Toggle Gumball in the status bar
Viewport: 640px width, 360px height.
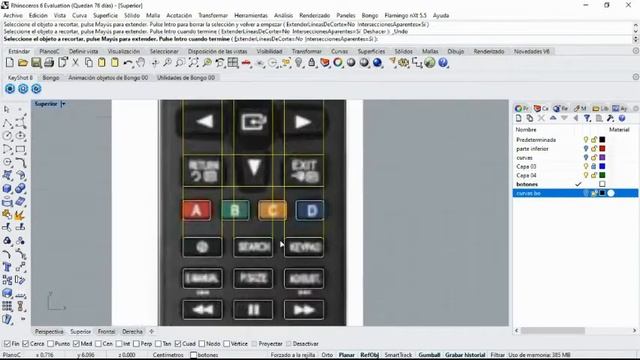click(x=429, y=355)
